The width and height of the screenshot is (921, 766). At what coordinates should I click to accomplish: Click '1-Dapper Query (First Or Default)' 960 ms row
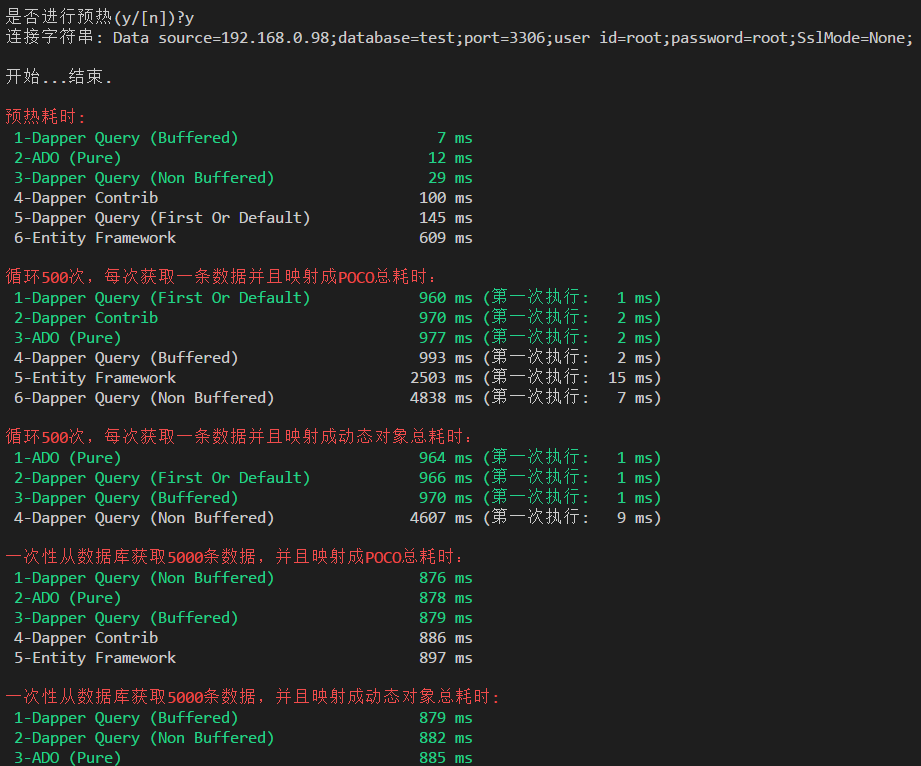pos(338,298)
